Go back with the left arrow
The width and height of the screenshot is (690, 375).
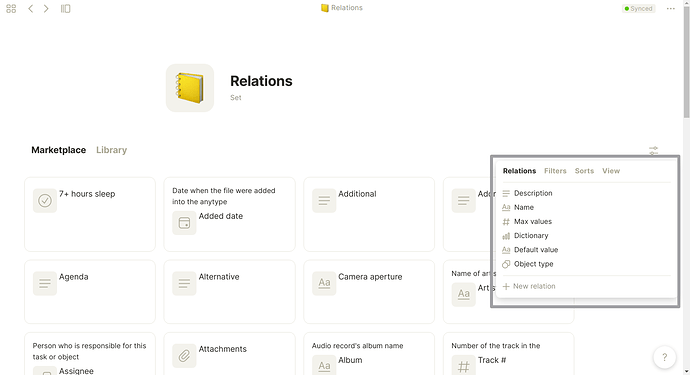click(30, 8)
